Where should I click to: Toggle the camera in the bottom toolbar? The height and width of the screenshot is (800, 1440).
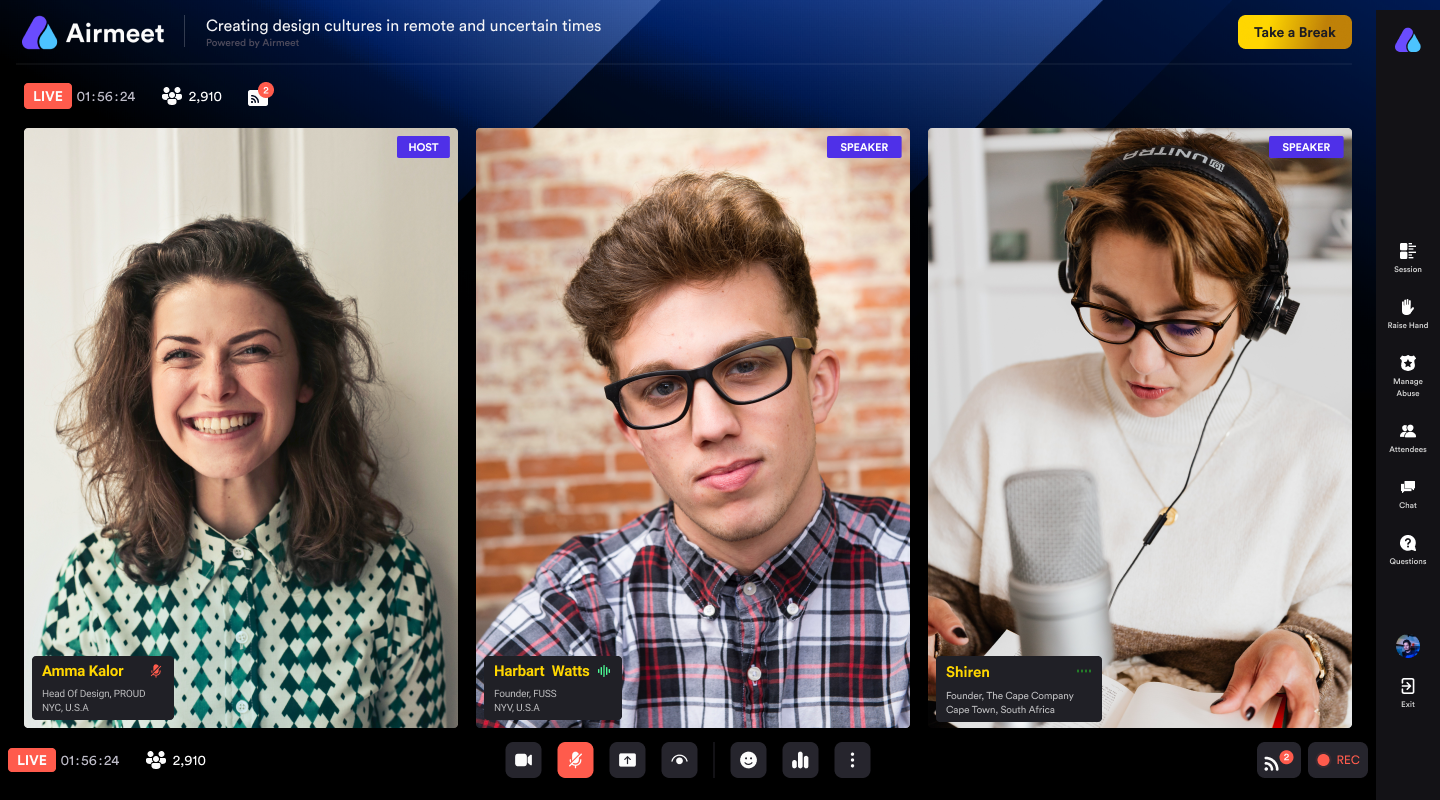point(523,760)
